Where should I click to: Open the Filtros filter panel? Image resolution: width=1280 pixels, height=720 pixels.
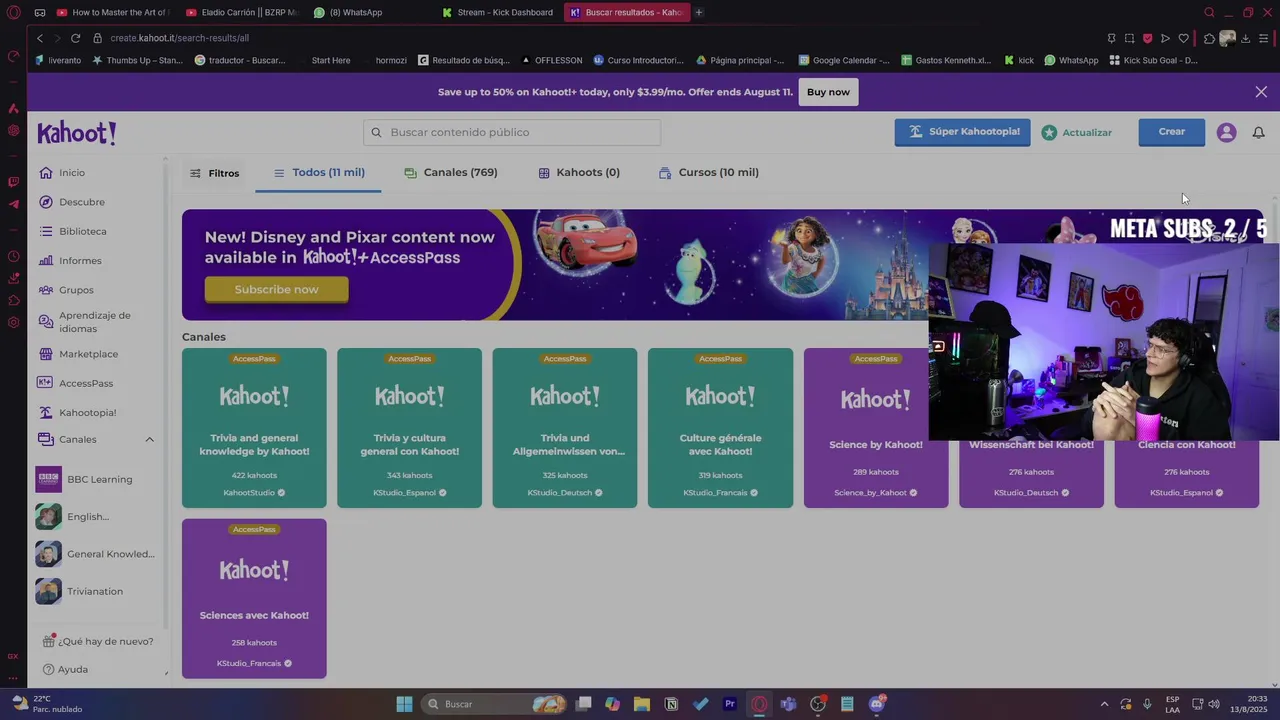(x=214, y=173)
